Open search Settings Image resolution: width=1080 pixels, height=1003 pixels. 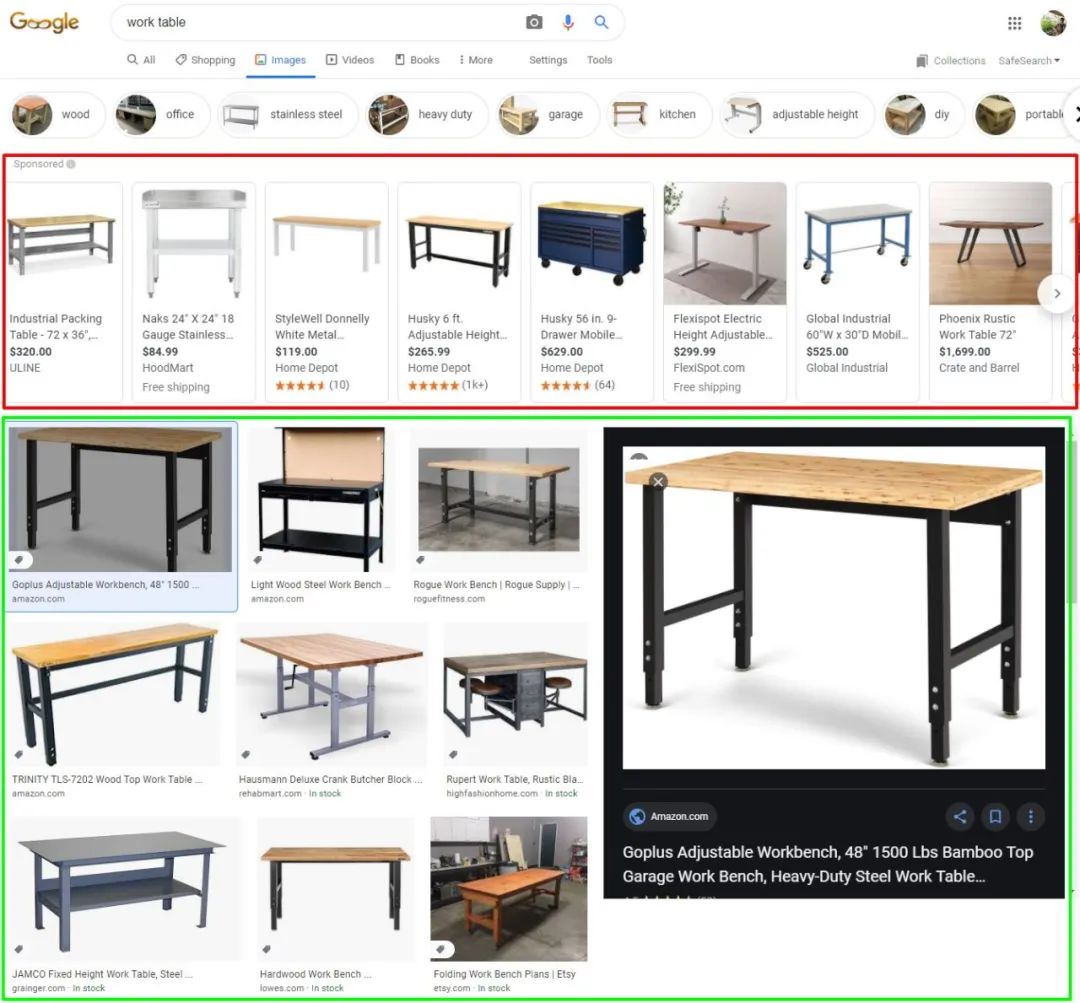548,60
